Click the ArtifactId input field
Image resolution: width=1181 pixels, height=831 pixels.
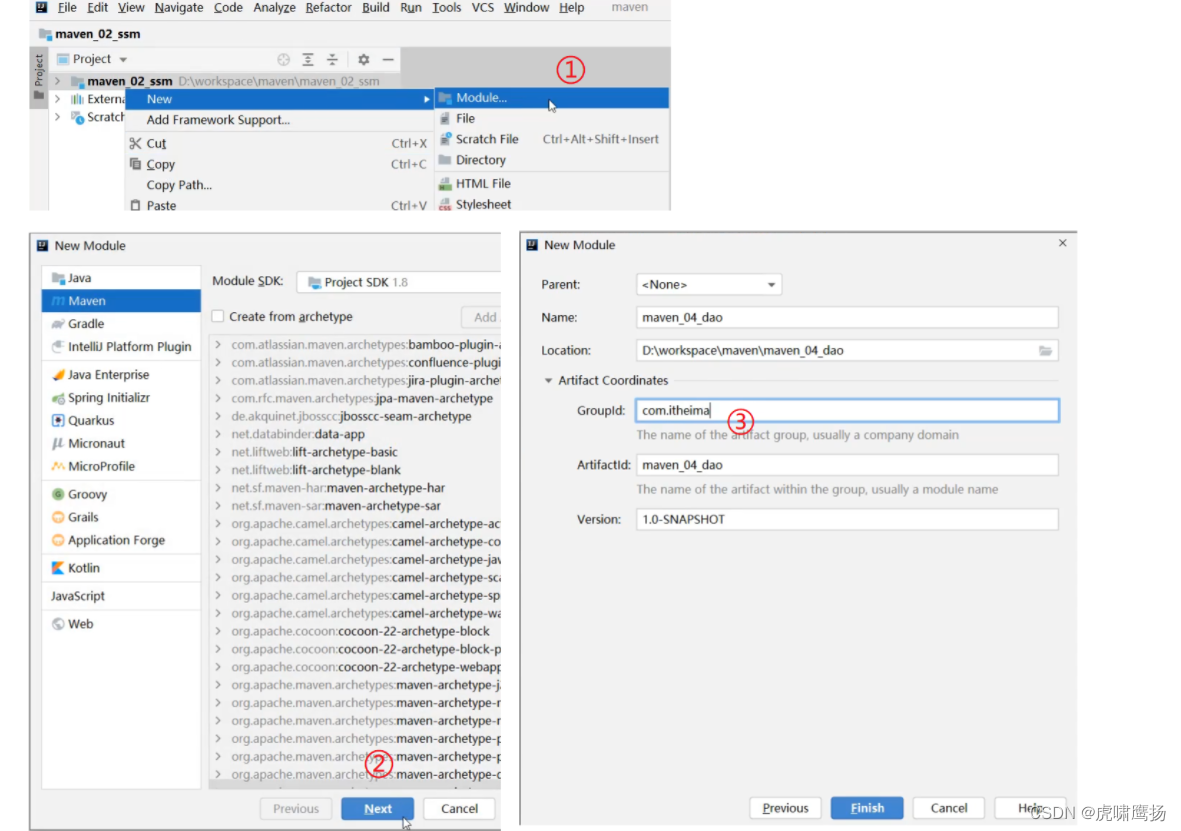pyautogui.click(x=847, y=465)
